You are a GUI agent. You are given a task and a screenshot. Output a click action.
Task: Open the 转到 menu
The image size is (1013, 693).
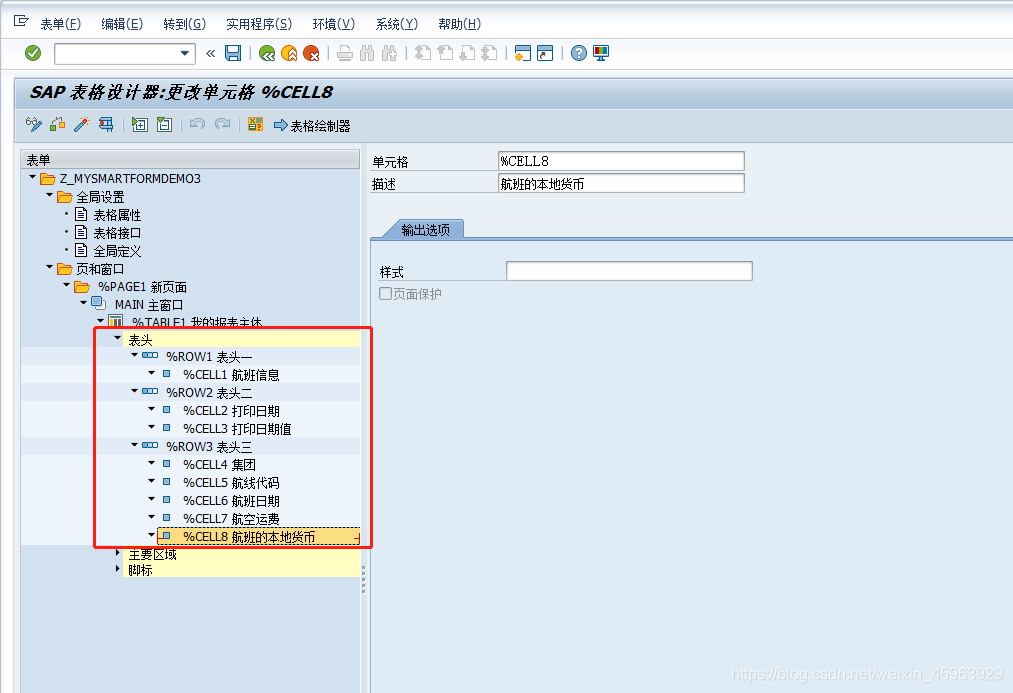[185, 24]
